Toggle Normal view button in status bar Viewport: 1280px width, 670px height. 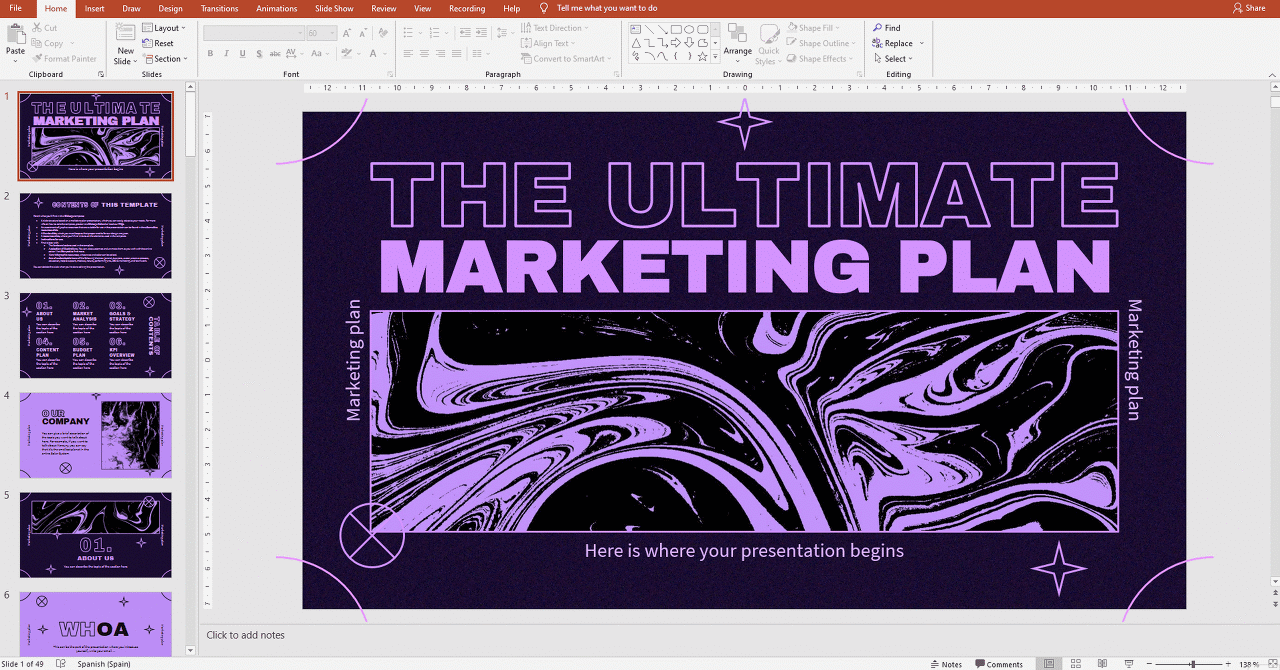click(1049, 664)
